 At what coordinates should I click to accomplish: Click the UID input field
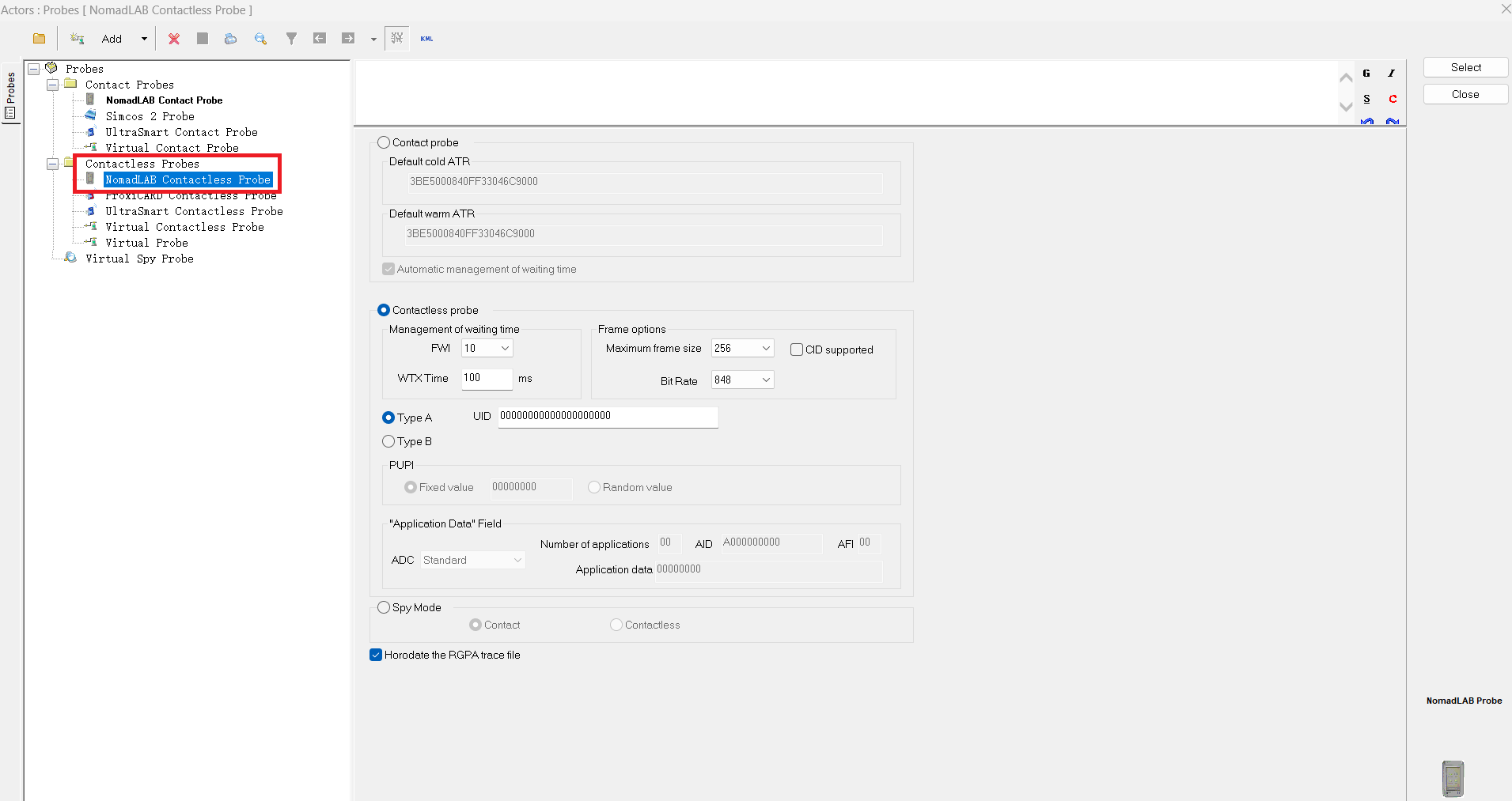607,416
